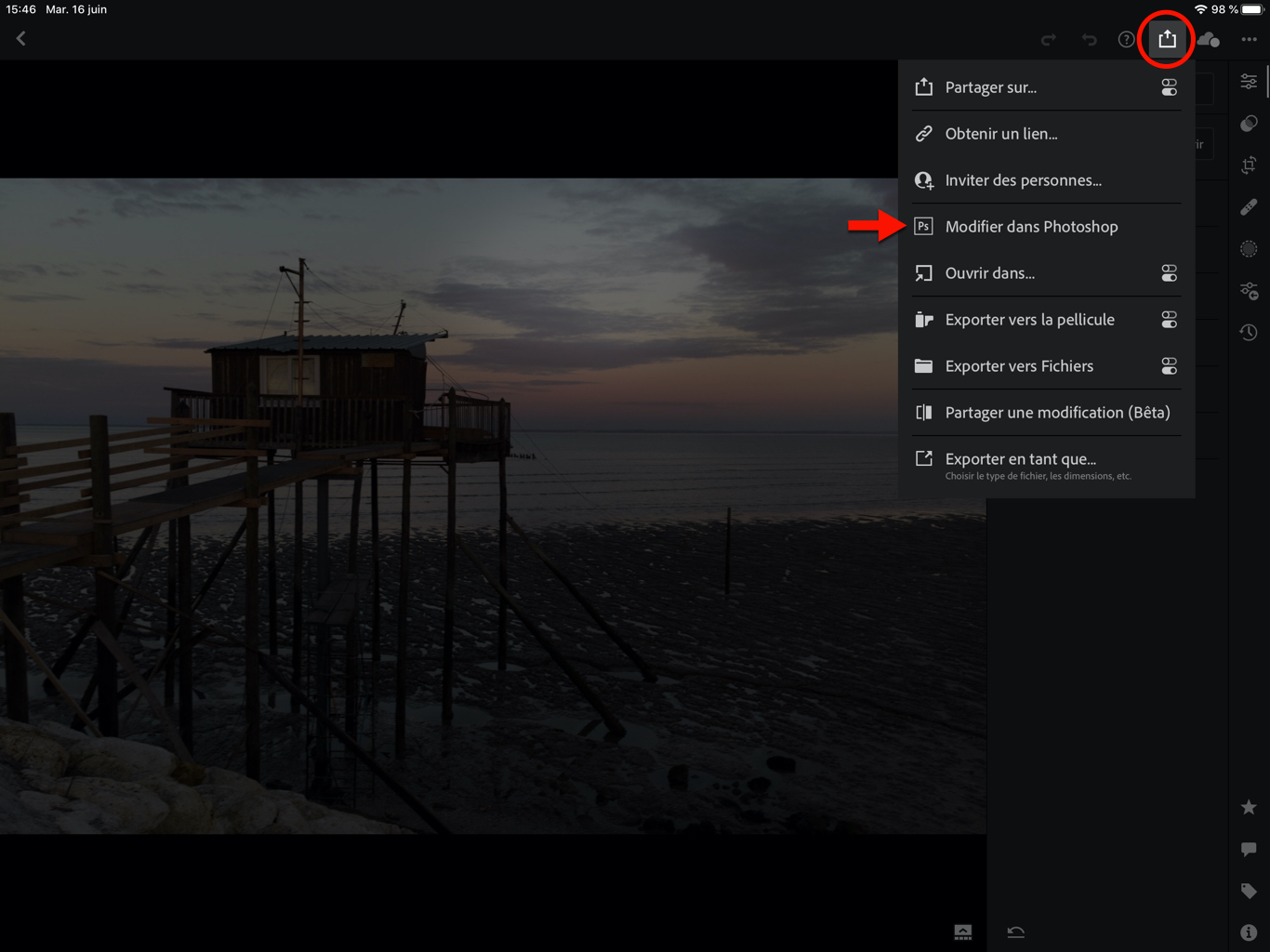Image resolution: width=1270 pixels, height=952 pixels.
Task: Open the versions sliders icon
Action: click(1249, 291)
